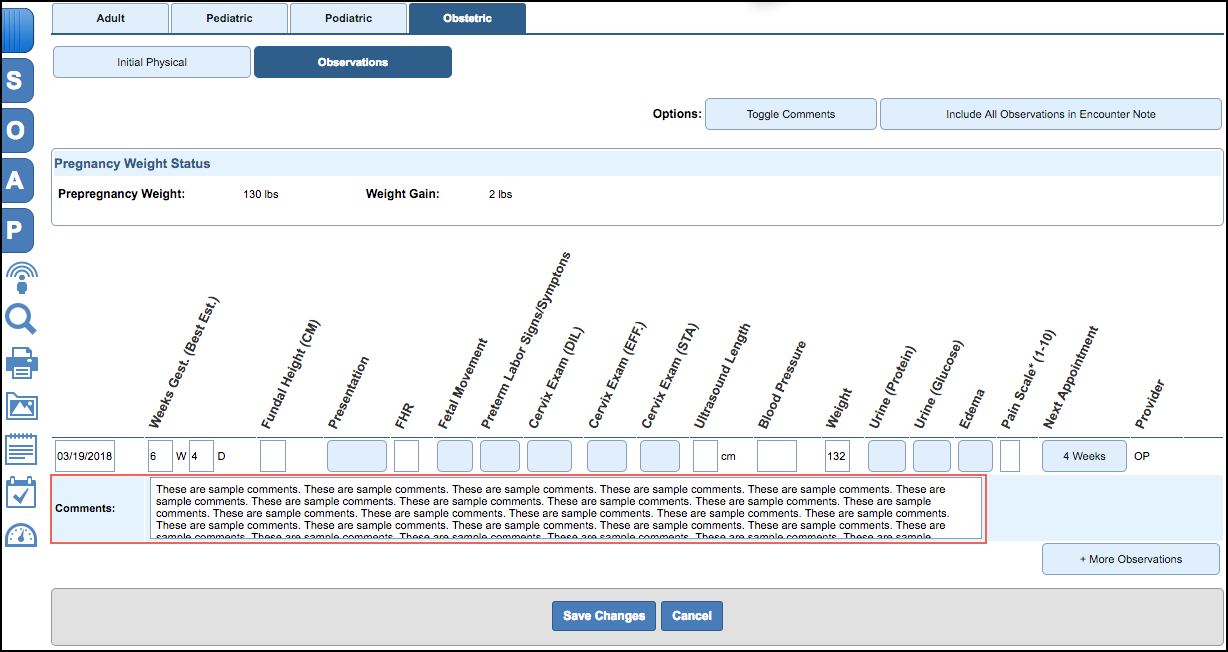Switch to the Pediatric tab
The height and width of the screenshot is (652, 1228).
229,18
